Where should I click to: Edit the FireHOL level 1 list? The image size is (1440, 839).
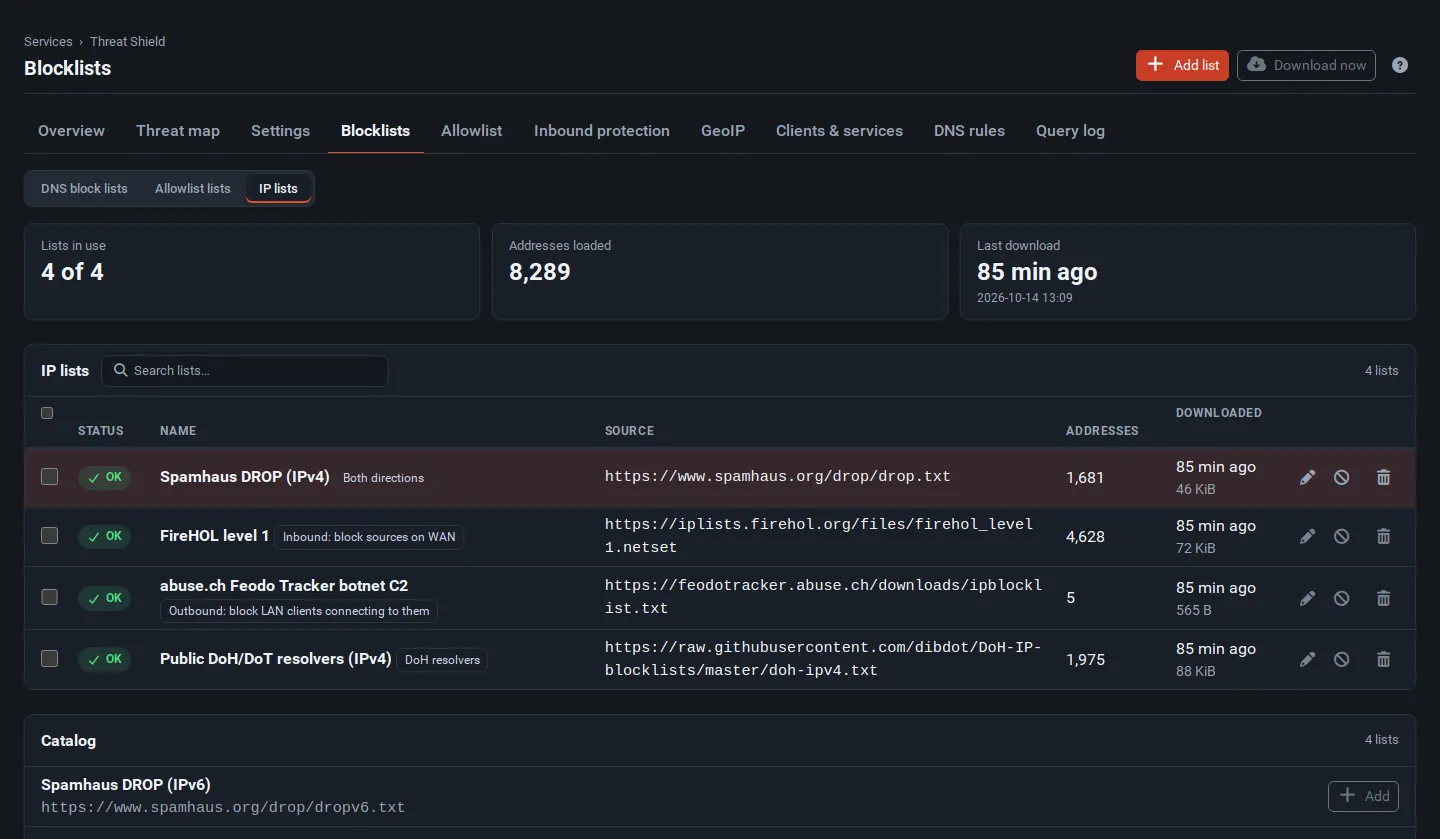pyautogui.click(x=1307, y=536)
